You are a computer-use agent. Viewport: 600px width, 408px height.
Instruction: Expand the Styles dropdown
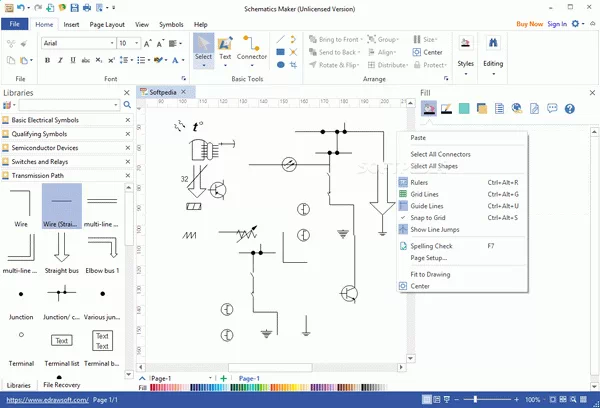coord(465,70)
